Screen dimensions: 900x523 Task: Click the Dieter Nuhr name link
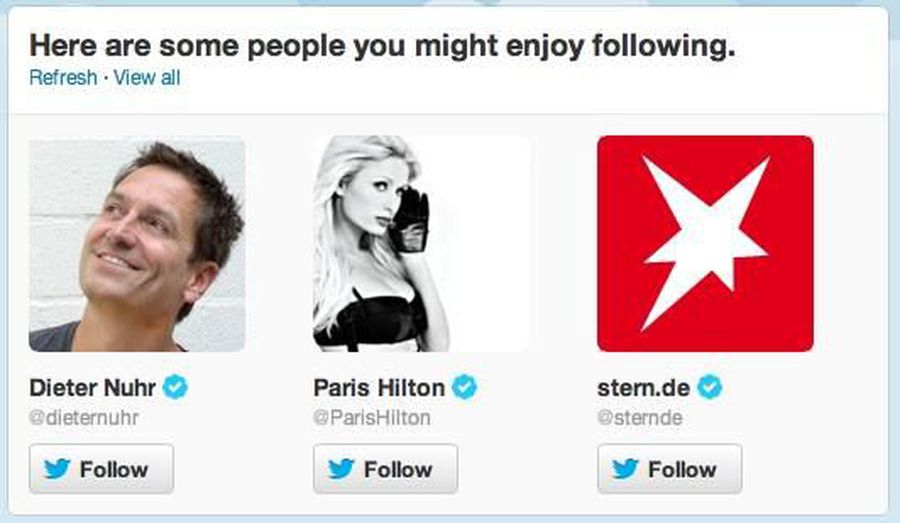(x=92, y=388)
